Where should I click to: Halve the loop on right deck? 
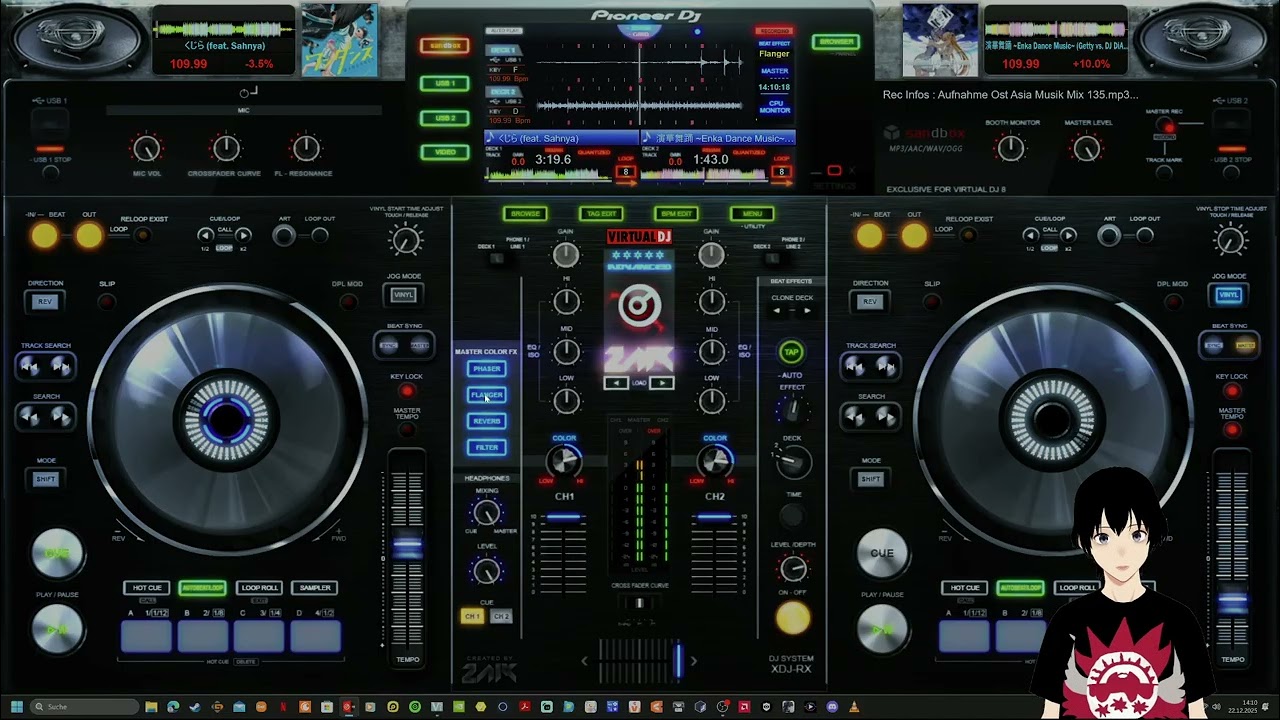1030,235
